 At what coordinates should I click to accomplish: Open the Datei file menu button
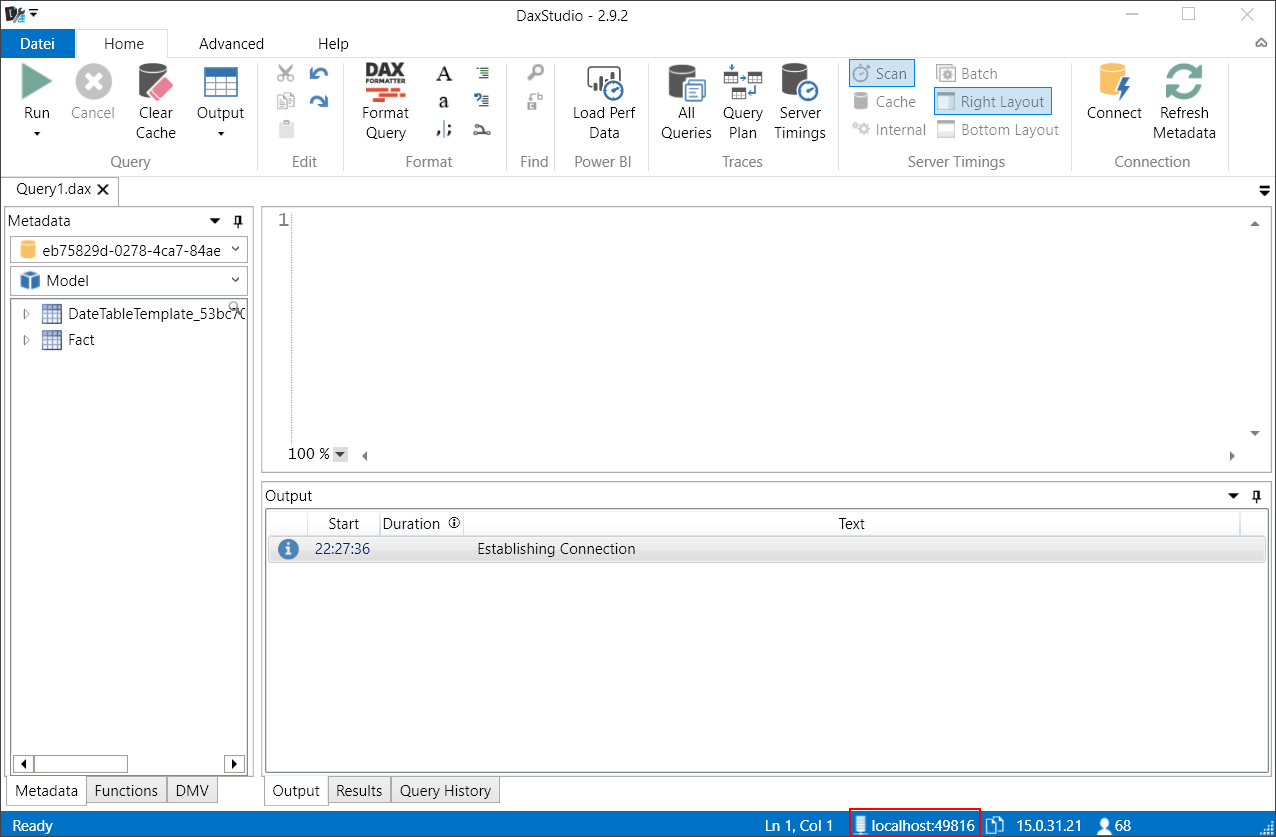37,44
